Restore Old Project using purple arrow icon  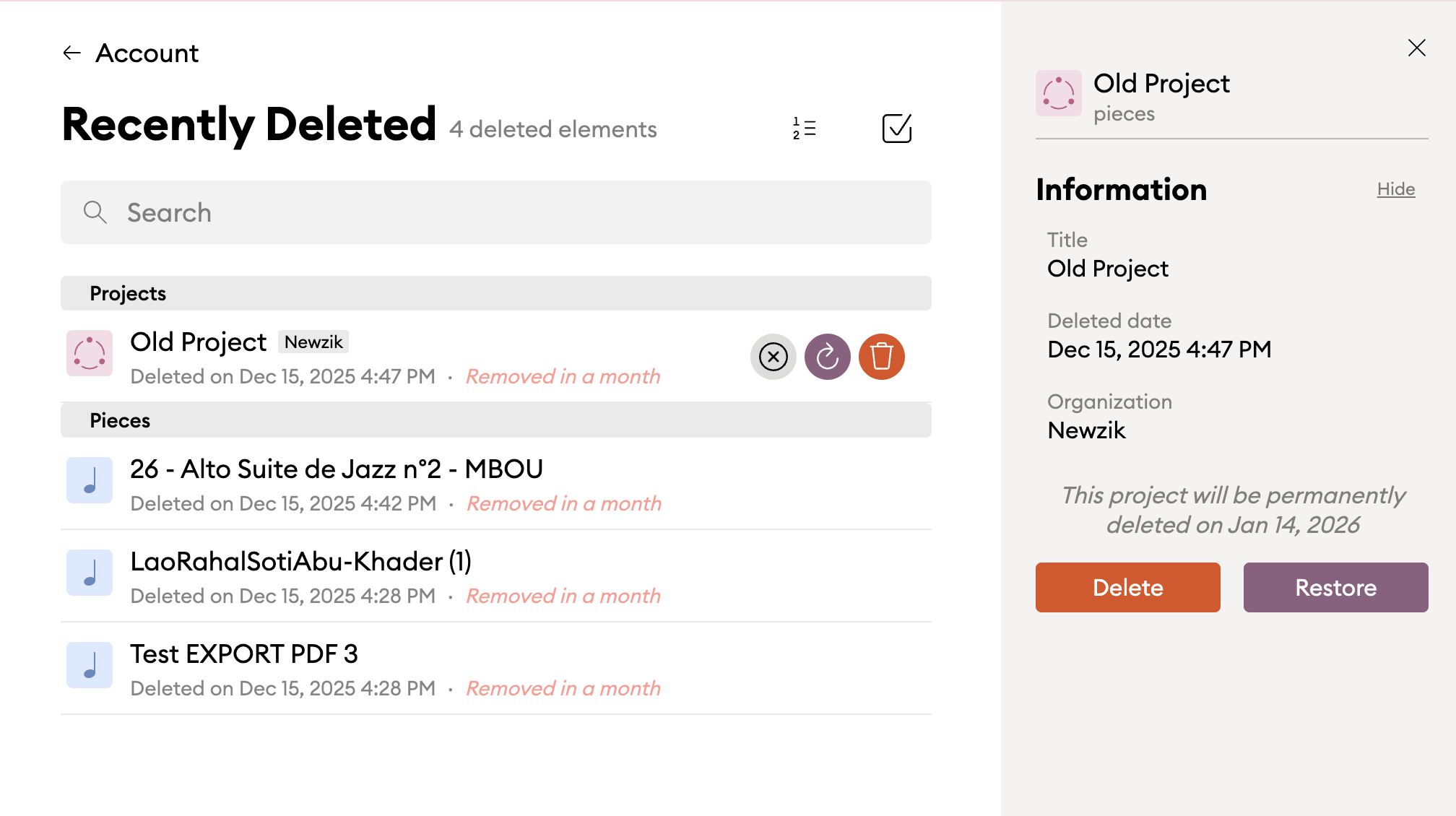point(827,357)
